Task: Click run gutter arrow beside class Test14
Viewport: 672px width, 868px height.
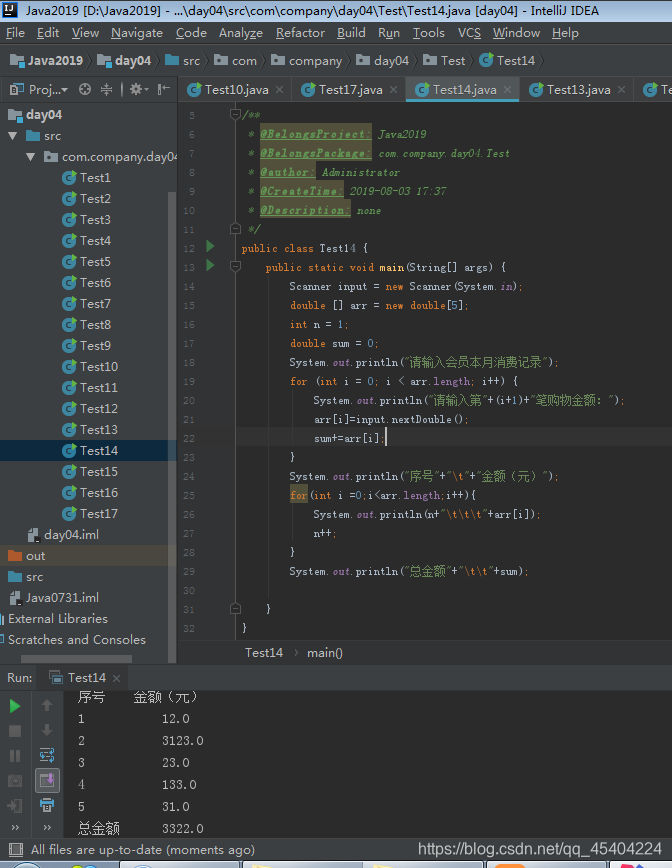Action: [210, 246]
